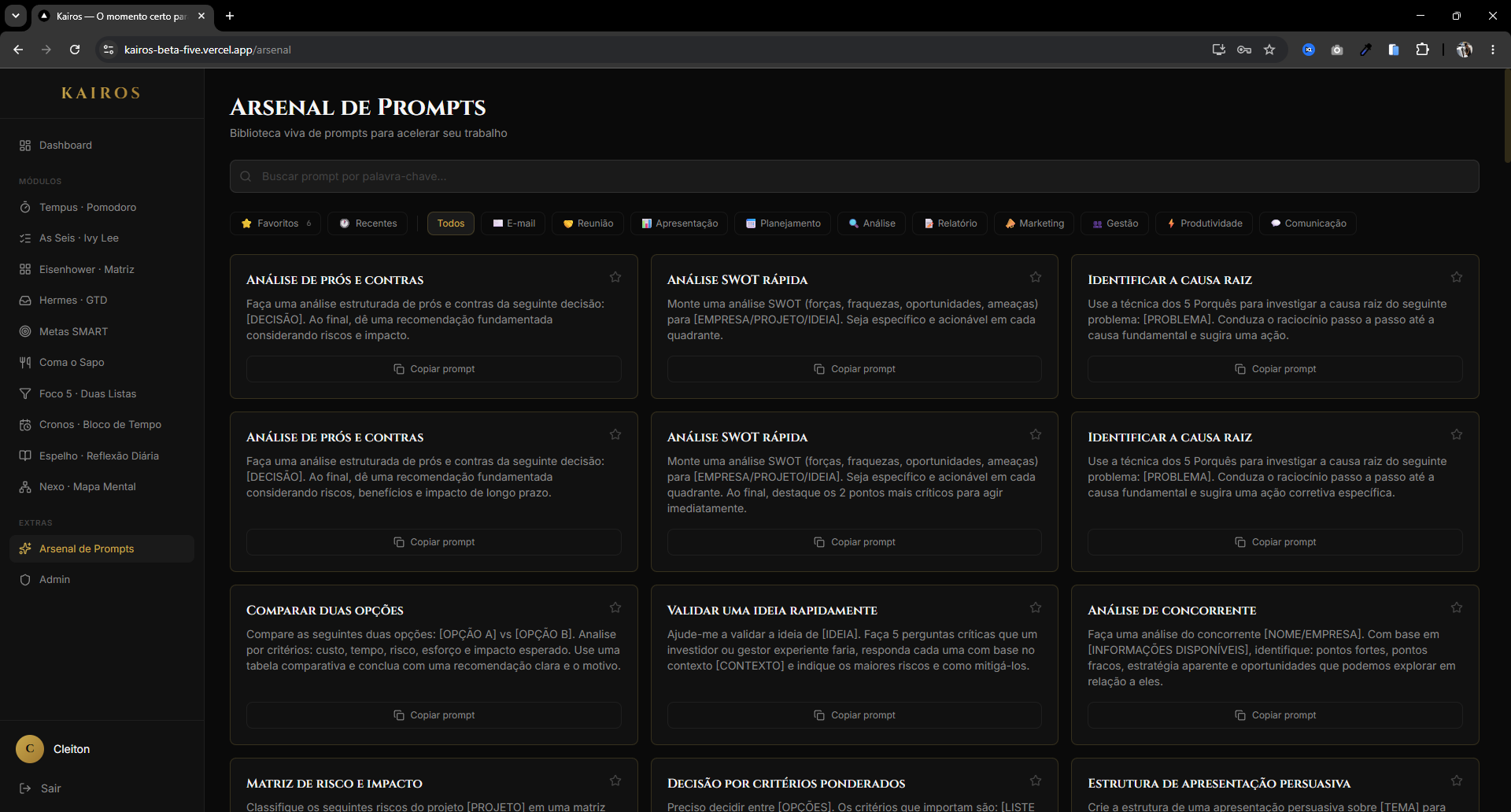Star the Comparar Duas Opções prompt
Image resolution: width=1511 pixels, height=812 pixels.
pyautogui.click(x=615, y=607)
